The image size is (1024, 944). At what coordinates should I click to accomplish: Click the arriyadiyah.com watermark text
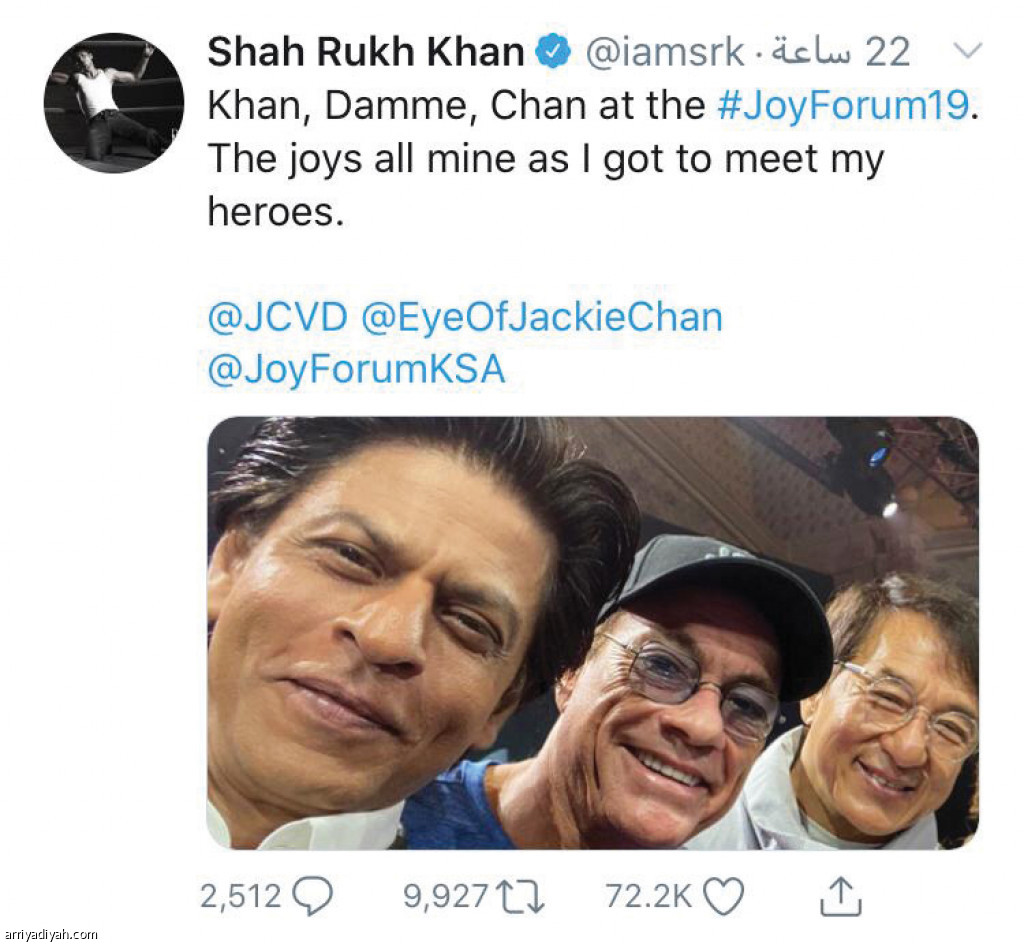coord(50,935)
